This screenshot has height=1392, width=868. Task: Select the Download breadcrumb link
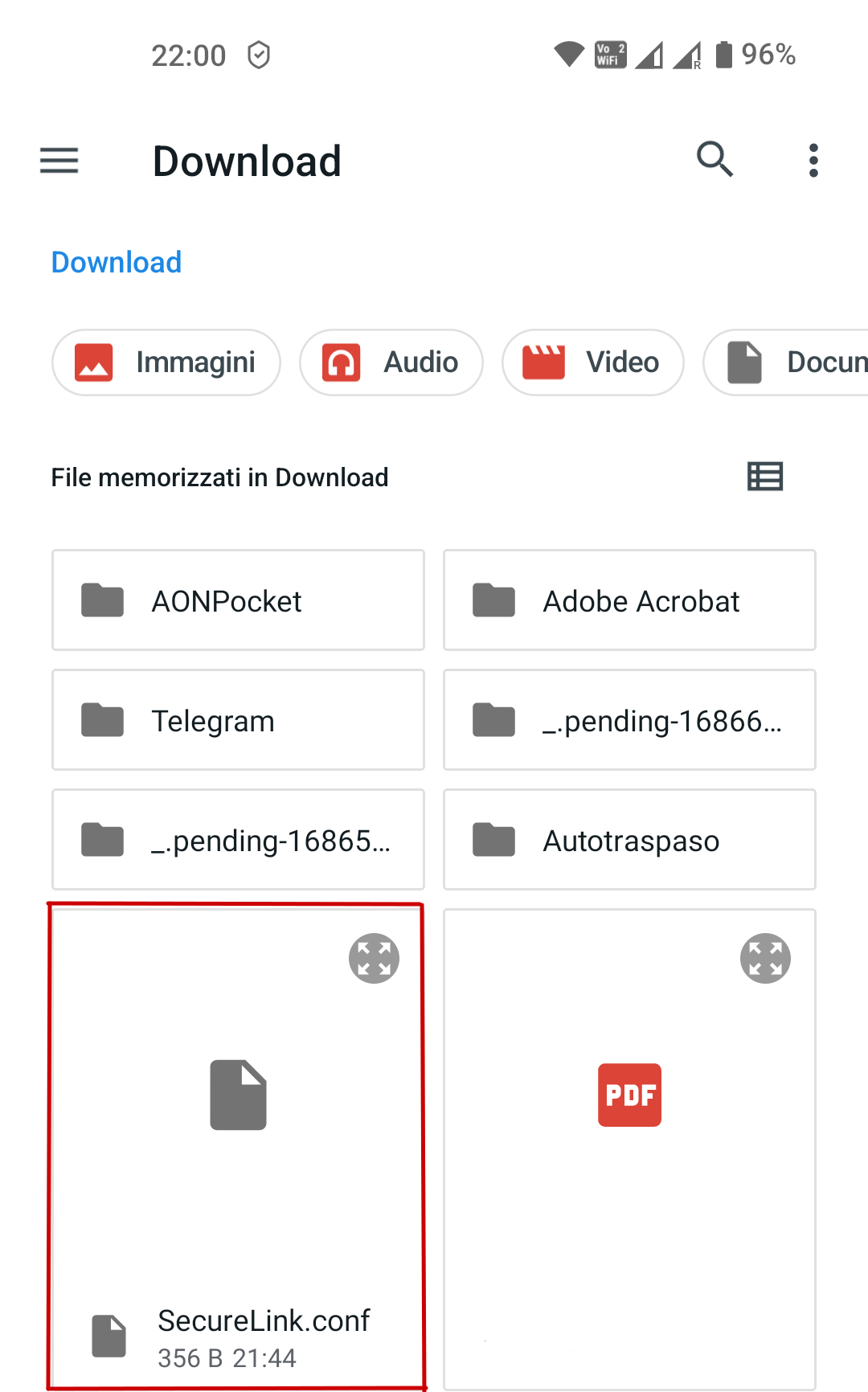[117, 262]
